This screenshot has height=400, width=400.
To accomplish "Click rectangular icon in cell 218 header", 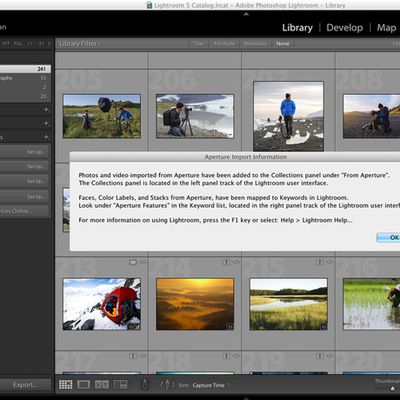I will (227, 356).
